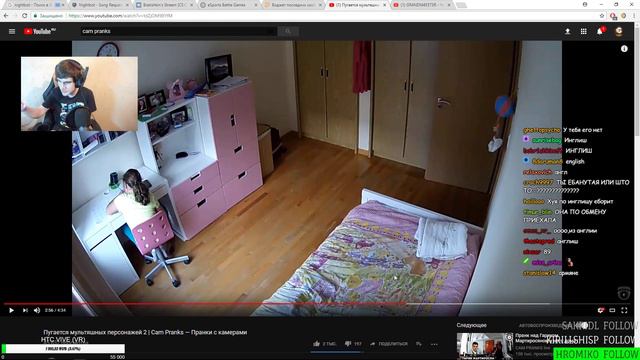Click the secure lock site info icon
The height and width of the screenshot is (360, 640).
[x=36, y=16]
